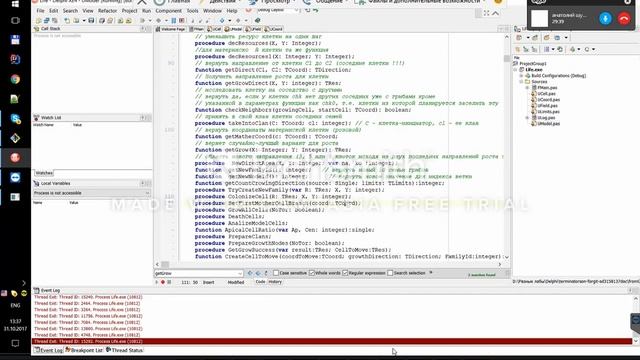The image size is (640, 360).
Task: Select UCell.pas in Project Manager
Action: [x=547, y=93]
